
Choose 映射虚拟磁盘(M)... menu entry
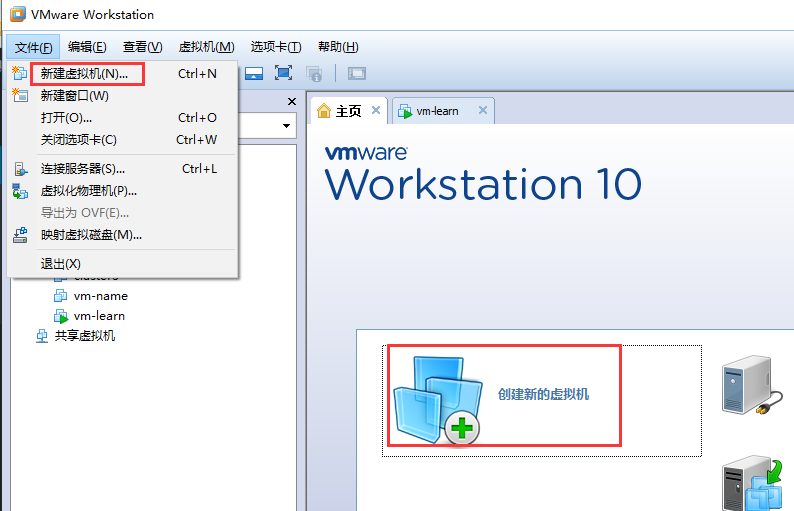123,235
